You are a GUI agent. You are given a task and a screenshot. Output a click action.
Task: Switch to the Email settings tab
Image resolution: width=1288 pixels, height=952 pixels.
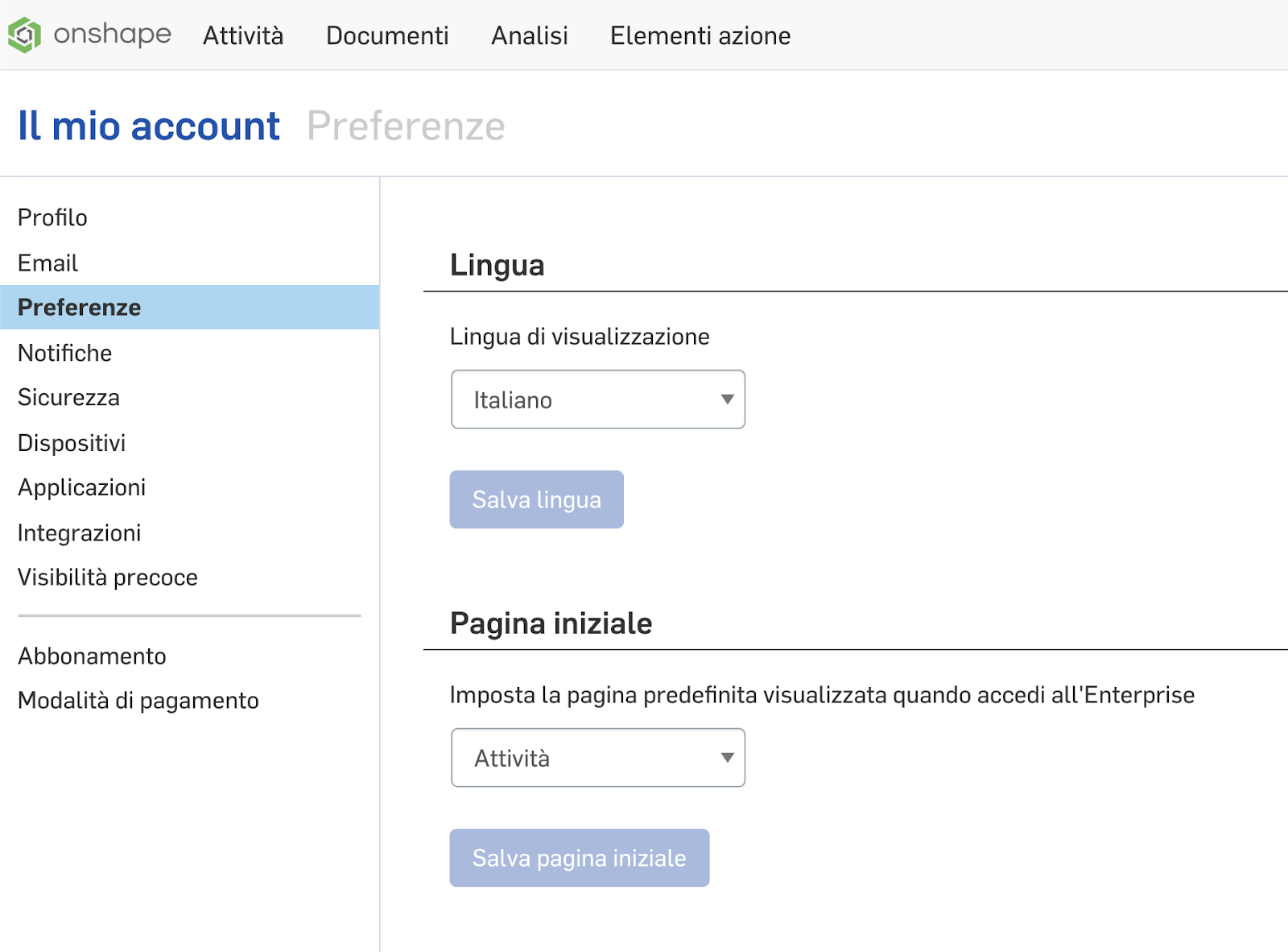tap(48, 263)
